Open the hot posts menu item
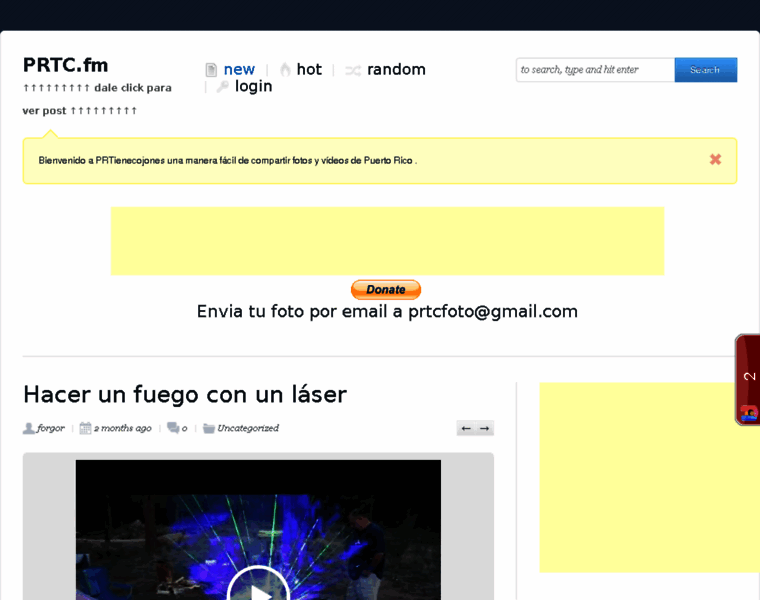This screenshot has height=600, width=760. pyautogui.click(x=309, y=69)
